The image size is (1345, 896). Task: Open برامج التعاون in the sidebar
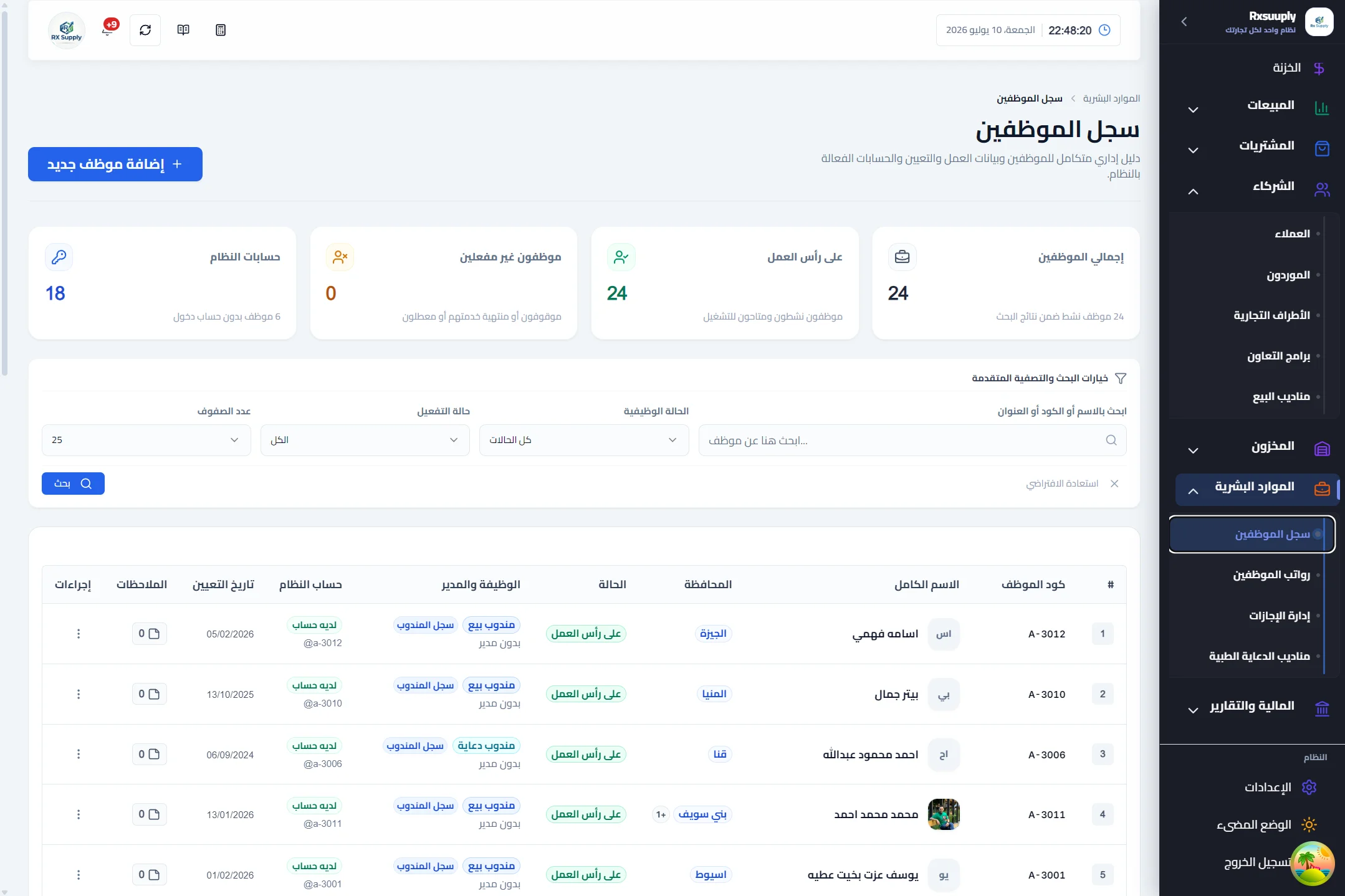(x=1278, y=356)
